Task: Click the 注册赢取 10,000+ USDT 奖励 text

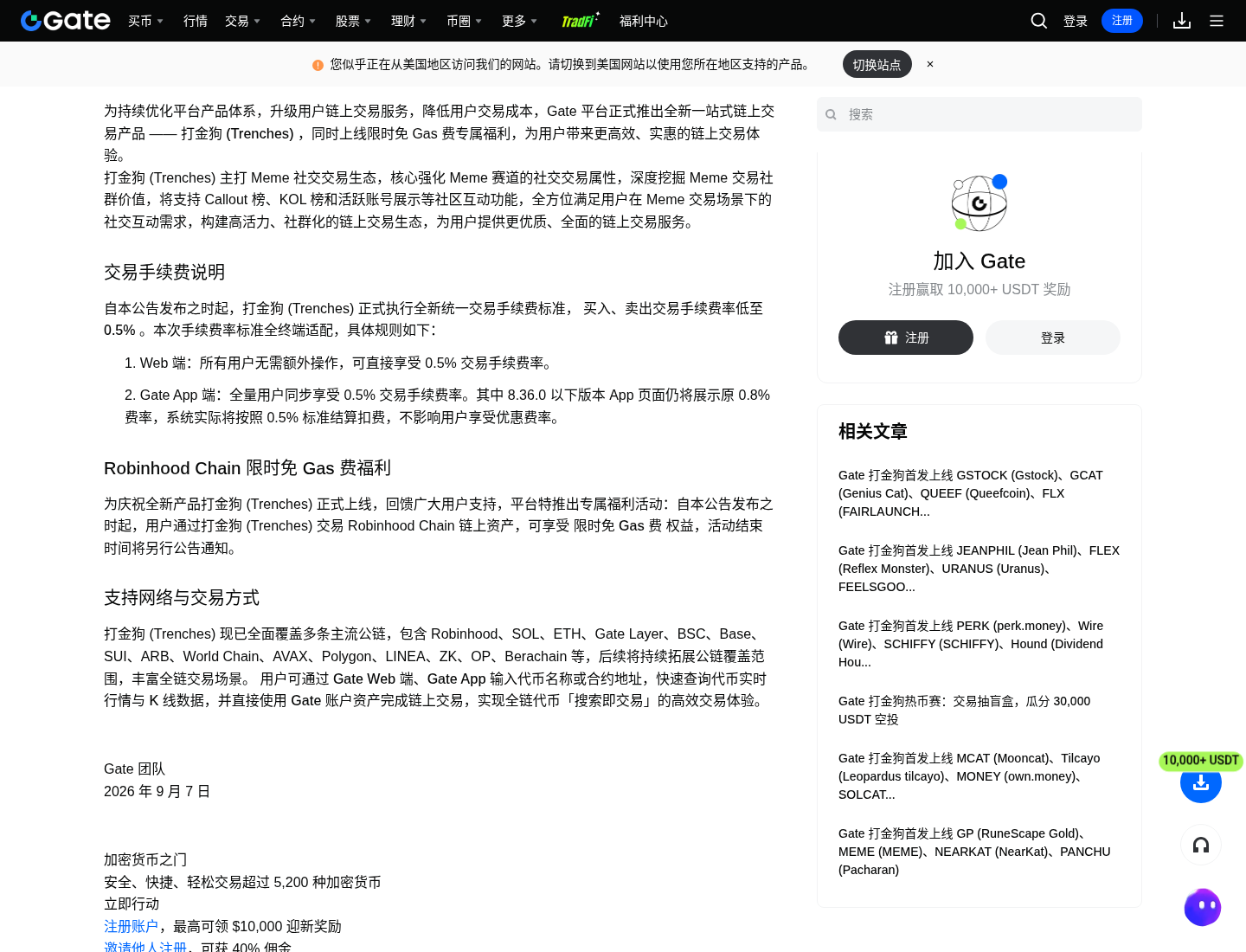Action: click(x=979, y=289)
